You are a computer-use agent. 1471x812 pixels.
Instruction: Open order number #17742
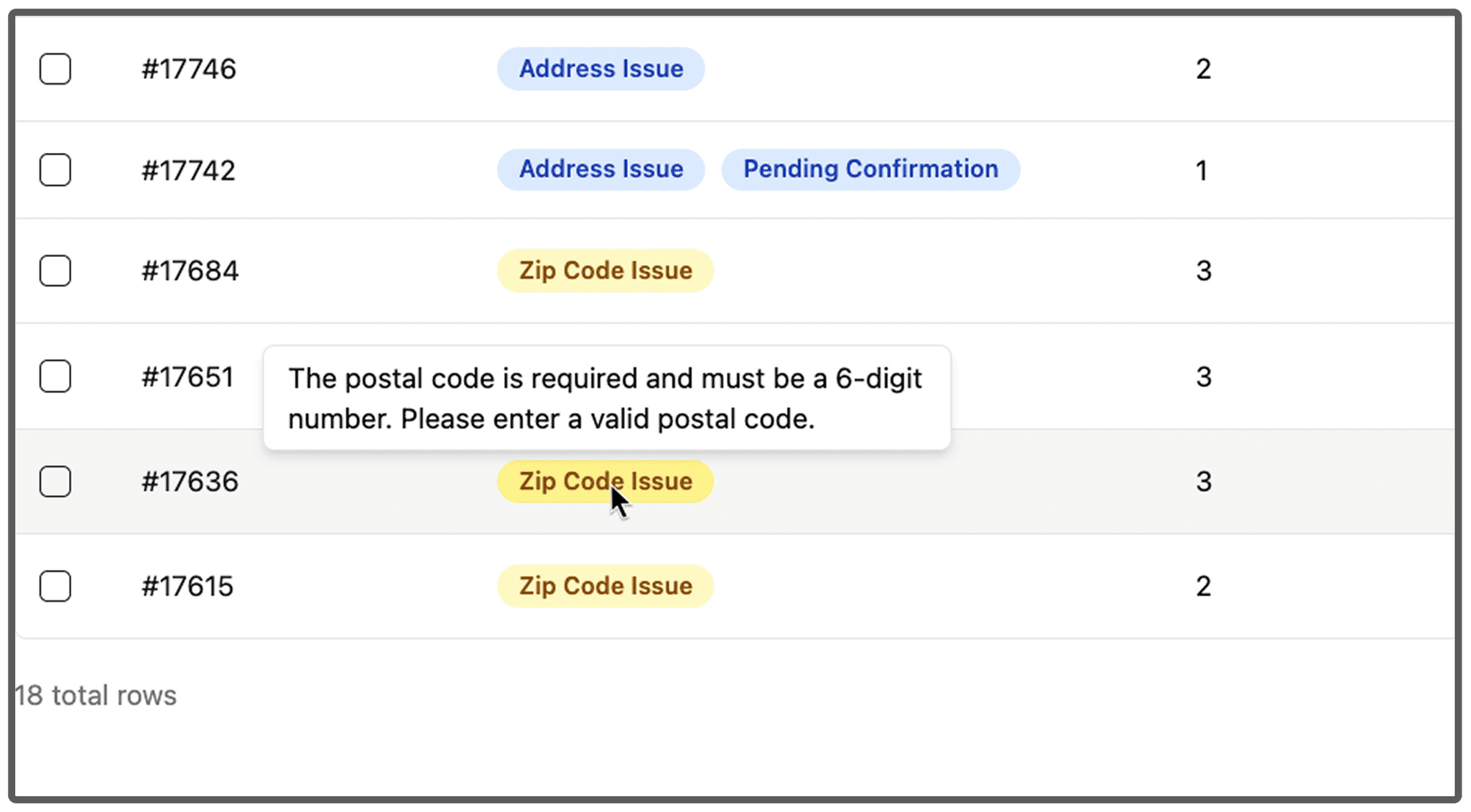pyautogui.click(x=189, y=170)
